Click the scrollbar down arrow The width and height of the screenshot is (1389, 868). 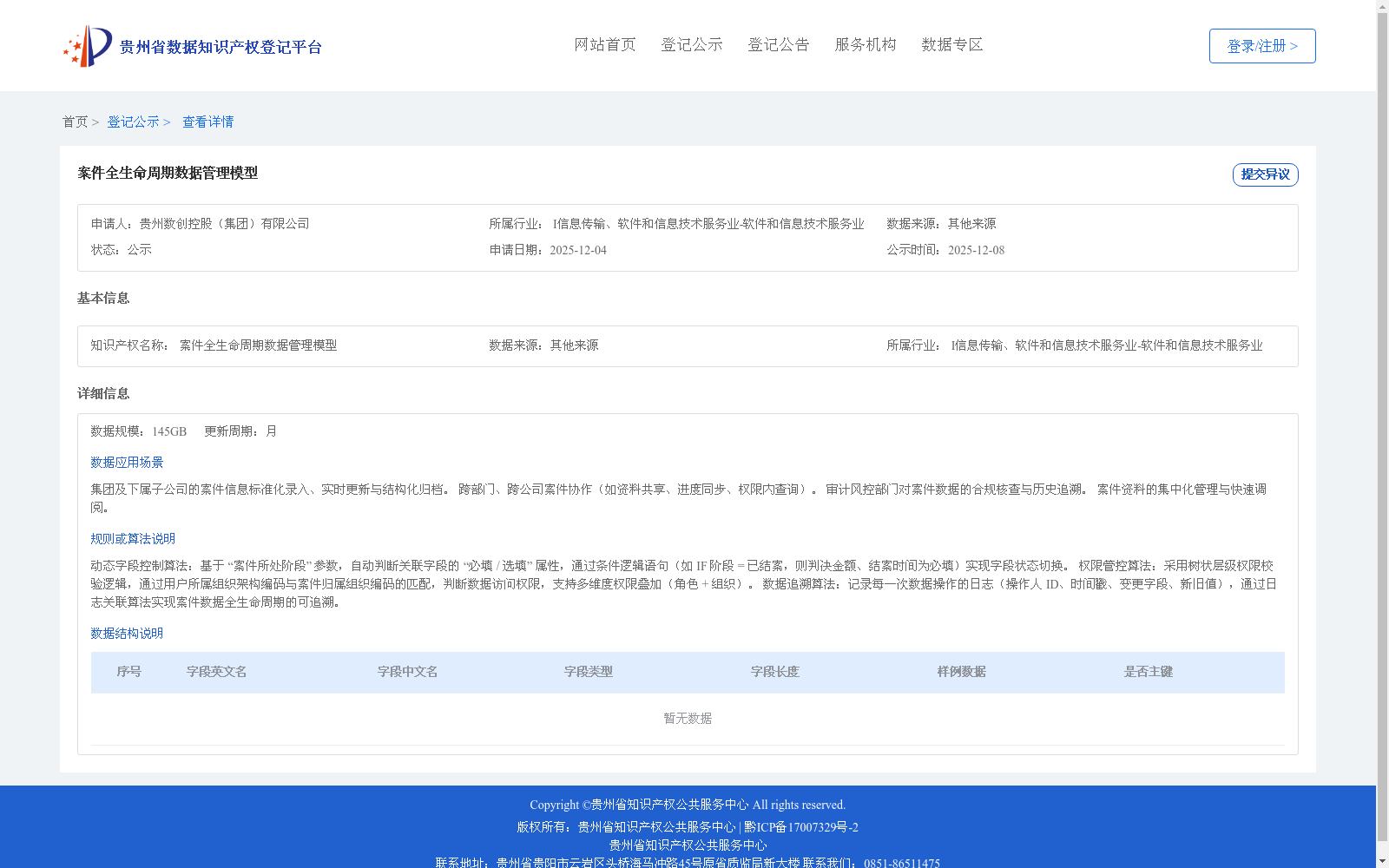pos(1383,862)
